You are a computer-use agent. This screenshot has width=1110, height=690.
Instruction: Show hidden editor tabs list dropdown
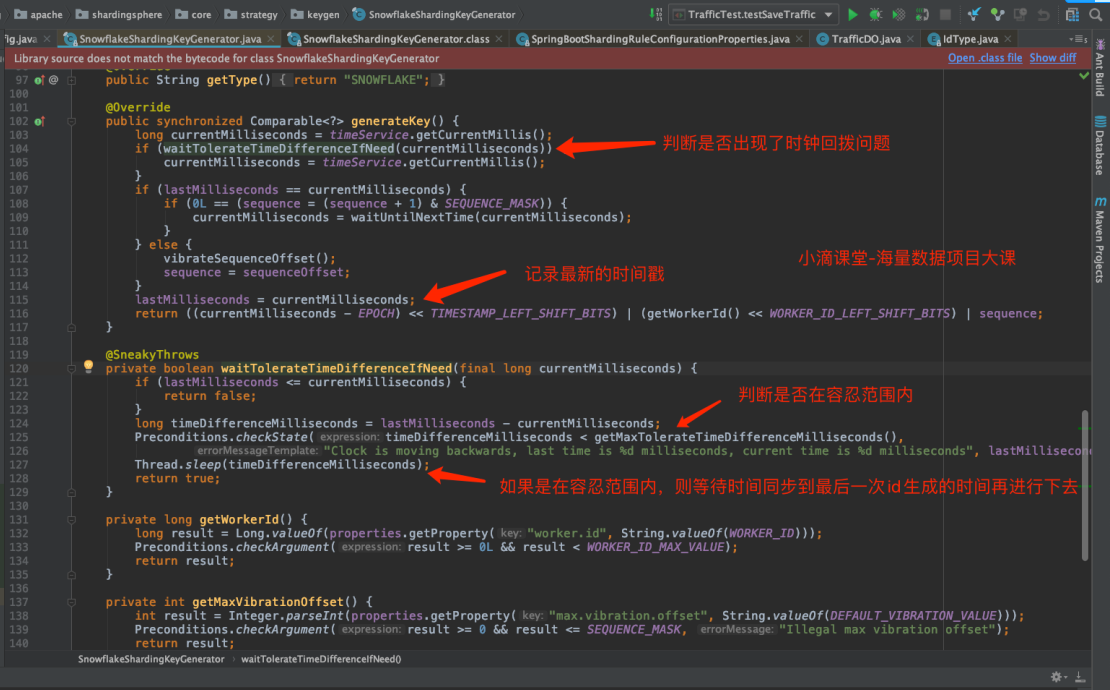1078,39
